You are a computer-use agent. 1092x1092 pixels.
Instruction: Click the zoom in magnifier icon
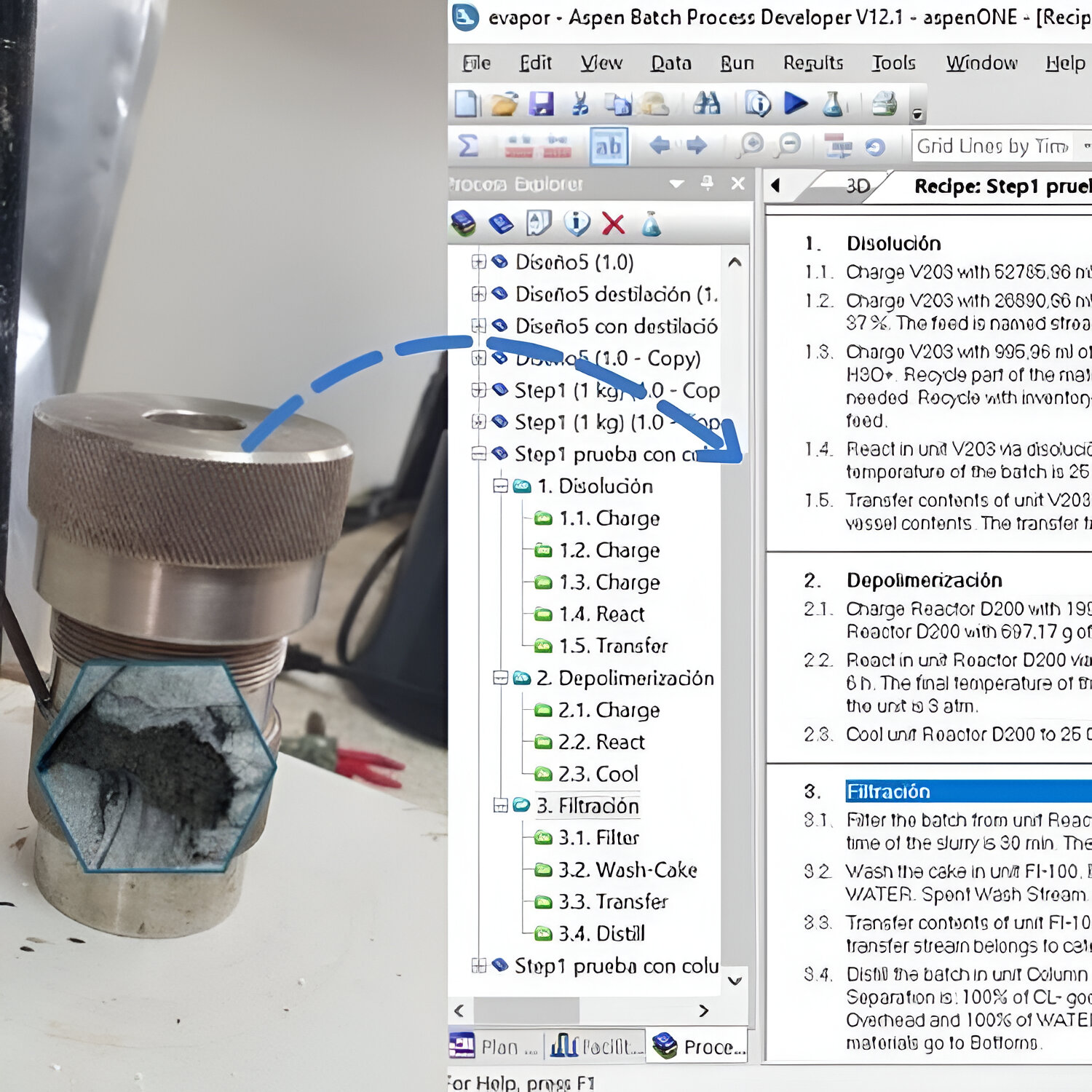(x=751, y=146)
